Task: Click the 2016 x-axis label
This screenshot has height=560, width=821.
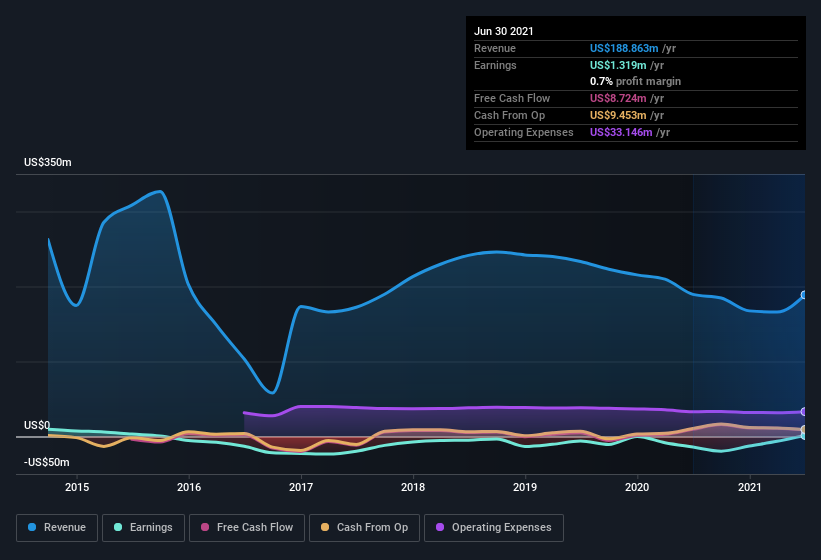Action: click(189, 487)
